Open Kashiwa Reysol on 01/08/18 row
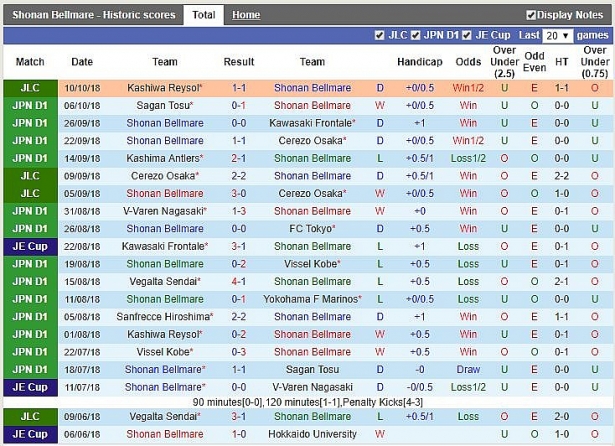Image resolution: width=615 pixels, height=446 pixels. pyautogui.click(x=165, y=334)
